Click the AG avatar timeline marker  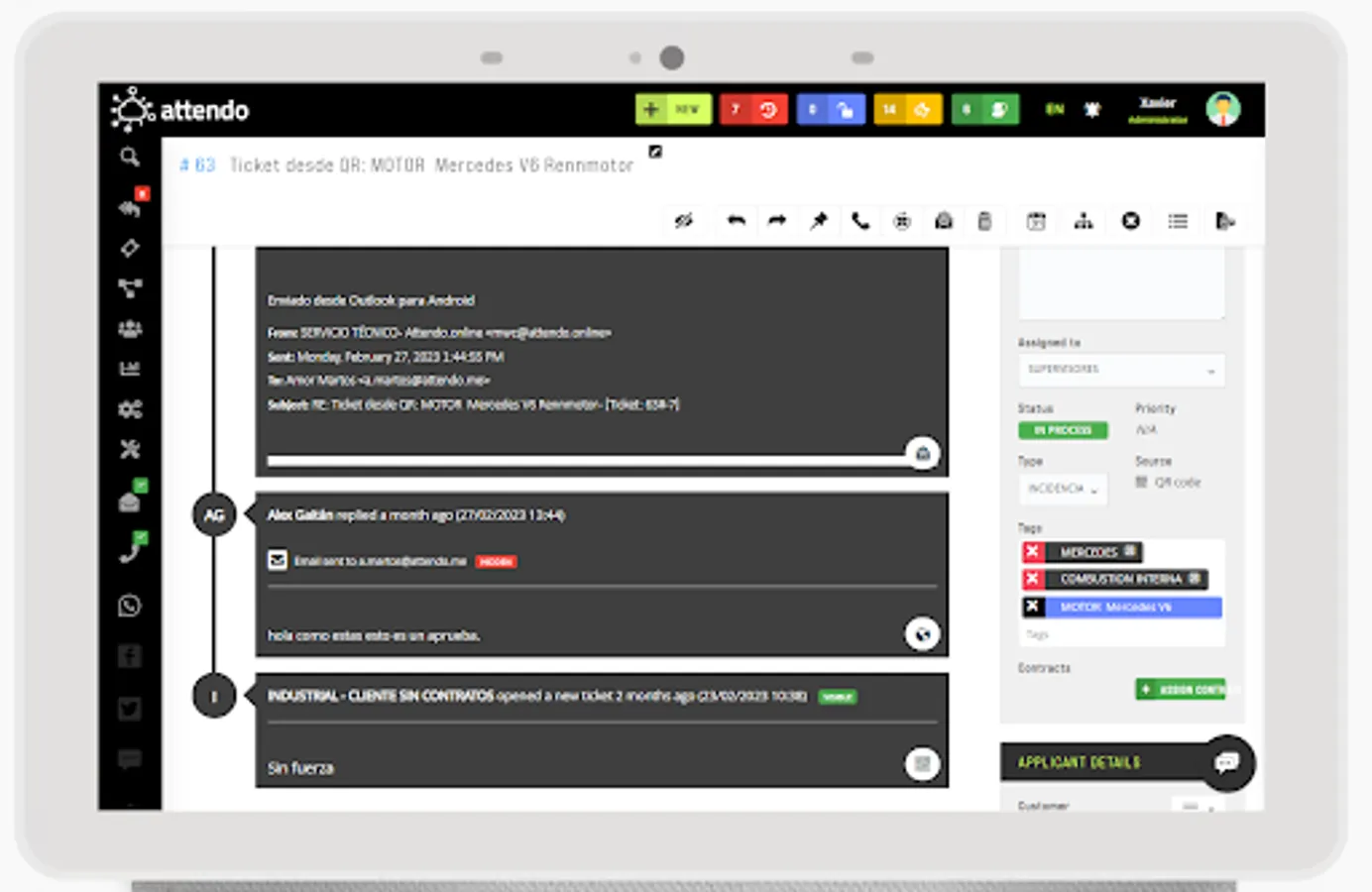click(214, 514)
